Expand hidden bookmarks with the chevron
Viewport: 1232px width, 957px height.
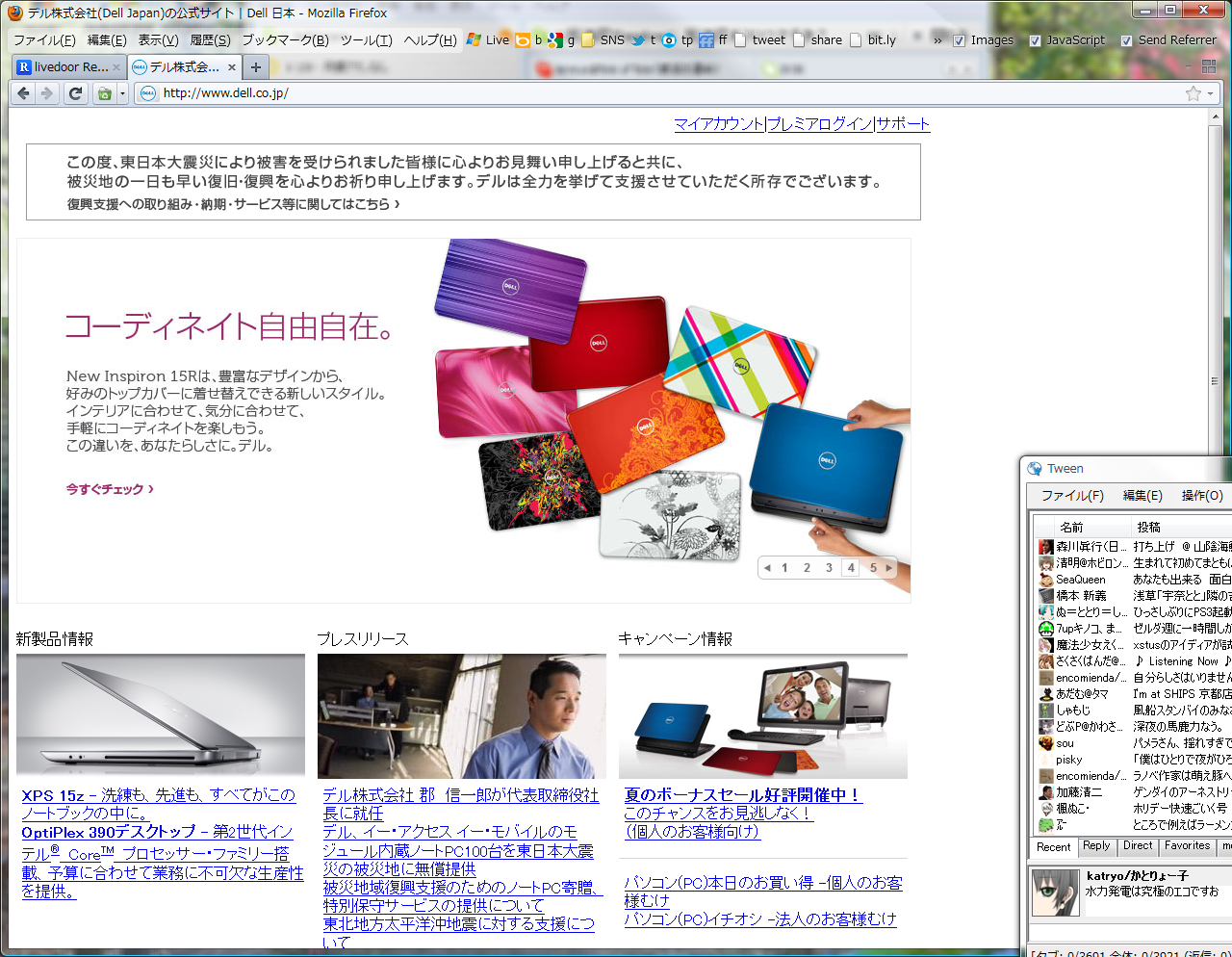(x=937, y=40)
